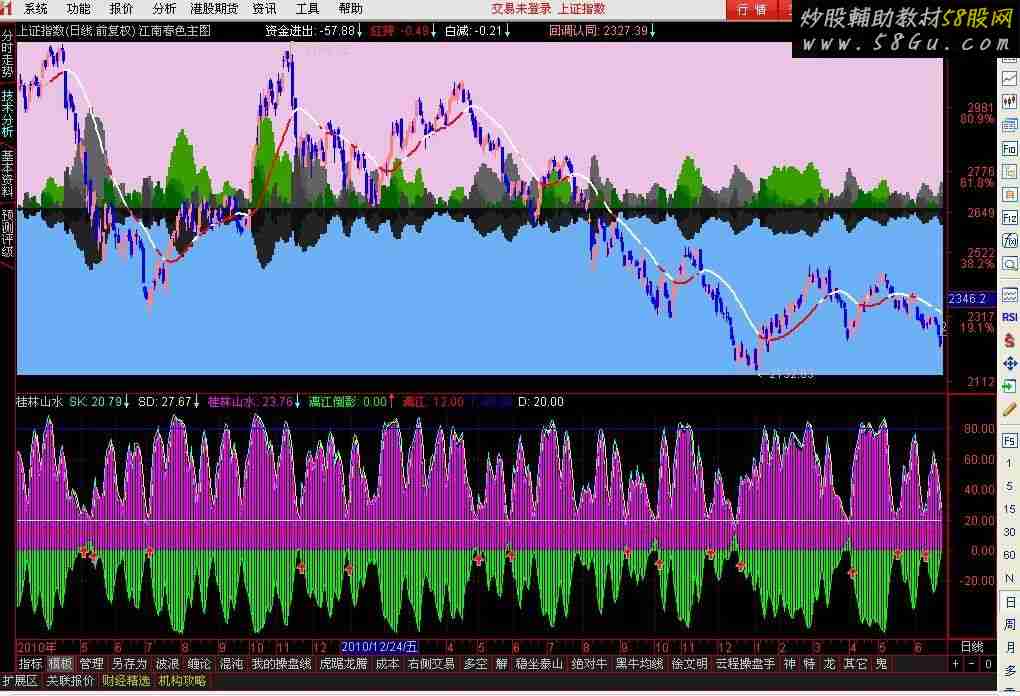The width and height of the screenshot is (1020, 696).
Task: Open the 分析 menu
Action: 164,8
